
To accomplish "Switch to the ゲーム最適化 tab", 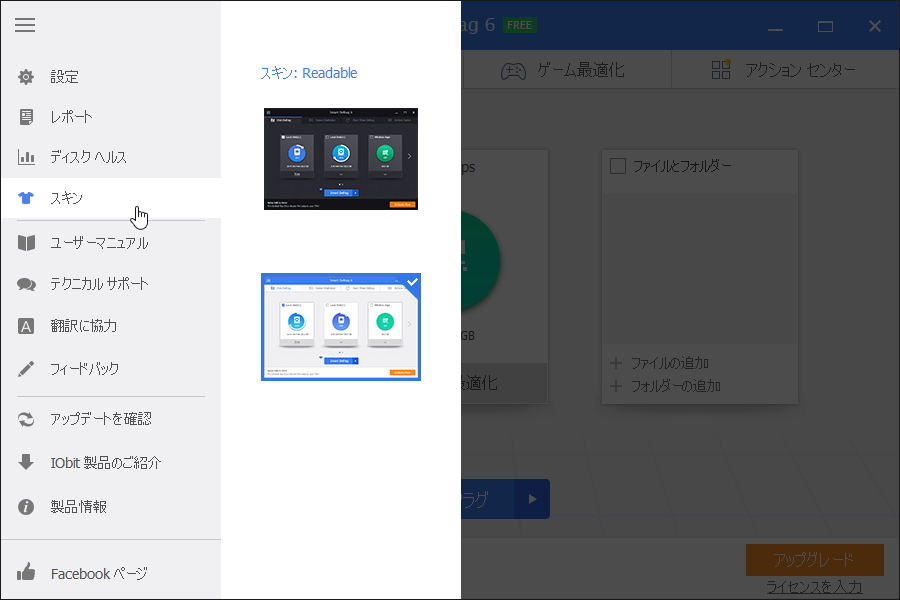I will [x=564, y=69].
